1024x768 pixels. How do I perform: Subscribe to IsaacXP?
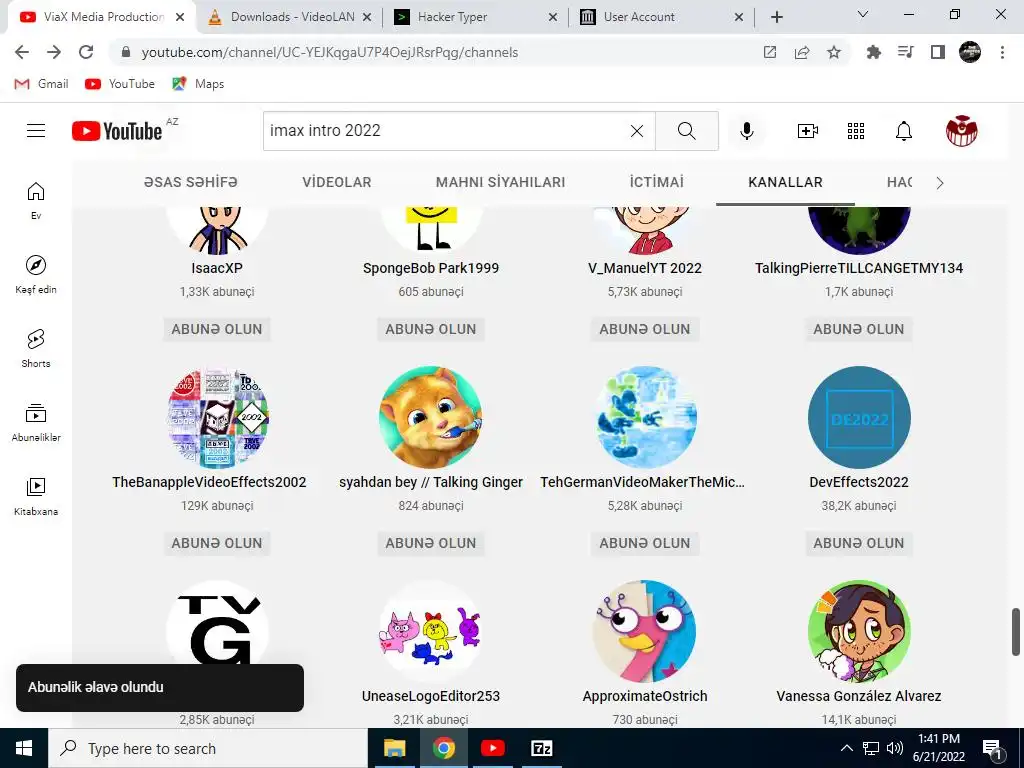pyautogui.click(x=217, y=329)
